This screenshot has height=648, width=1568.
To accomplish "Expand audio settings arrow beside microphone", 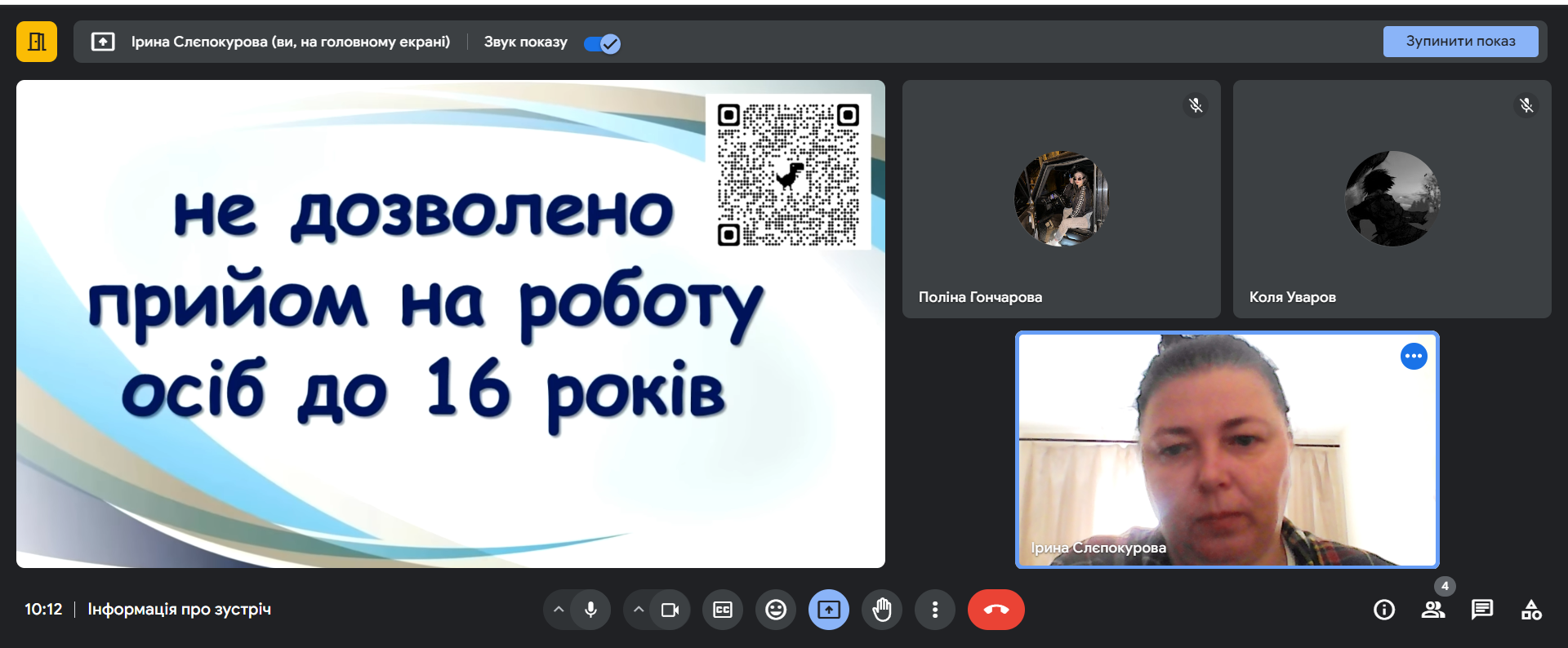I will (559, 610).
